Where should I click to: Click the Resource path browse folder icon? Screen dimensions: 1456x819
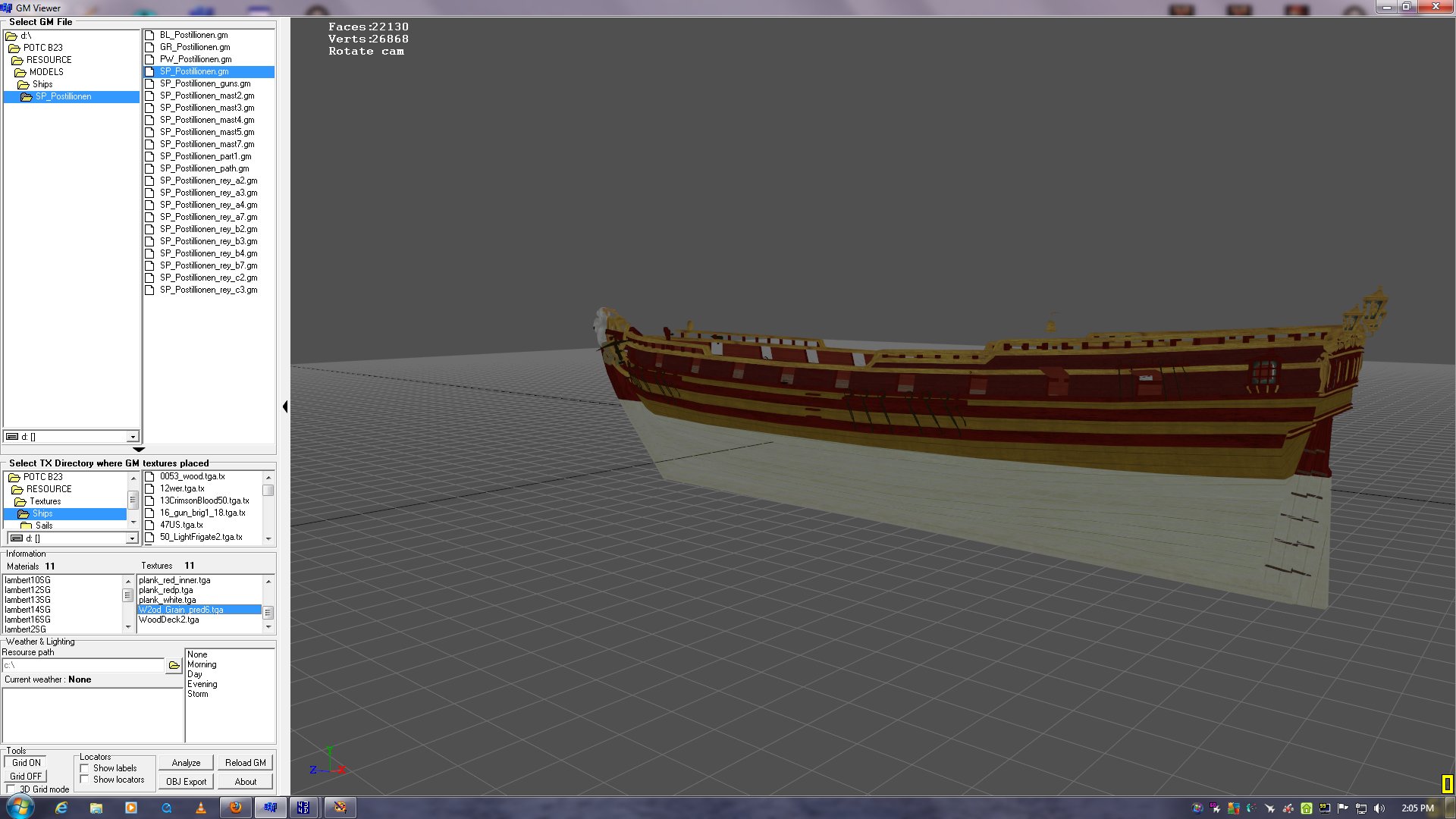point(174,665)
